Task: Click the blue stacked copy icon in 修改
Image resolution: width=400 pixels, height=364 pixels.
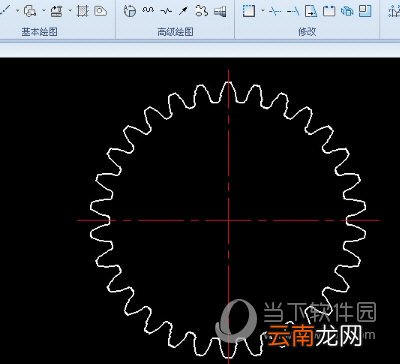Action: point(347,12)
